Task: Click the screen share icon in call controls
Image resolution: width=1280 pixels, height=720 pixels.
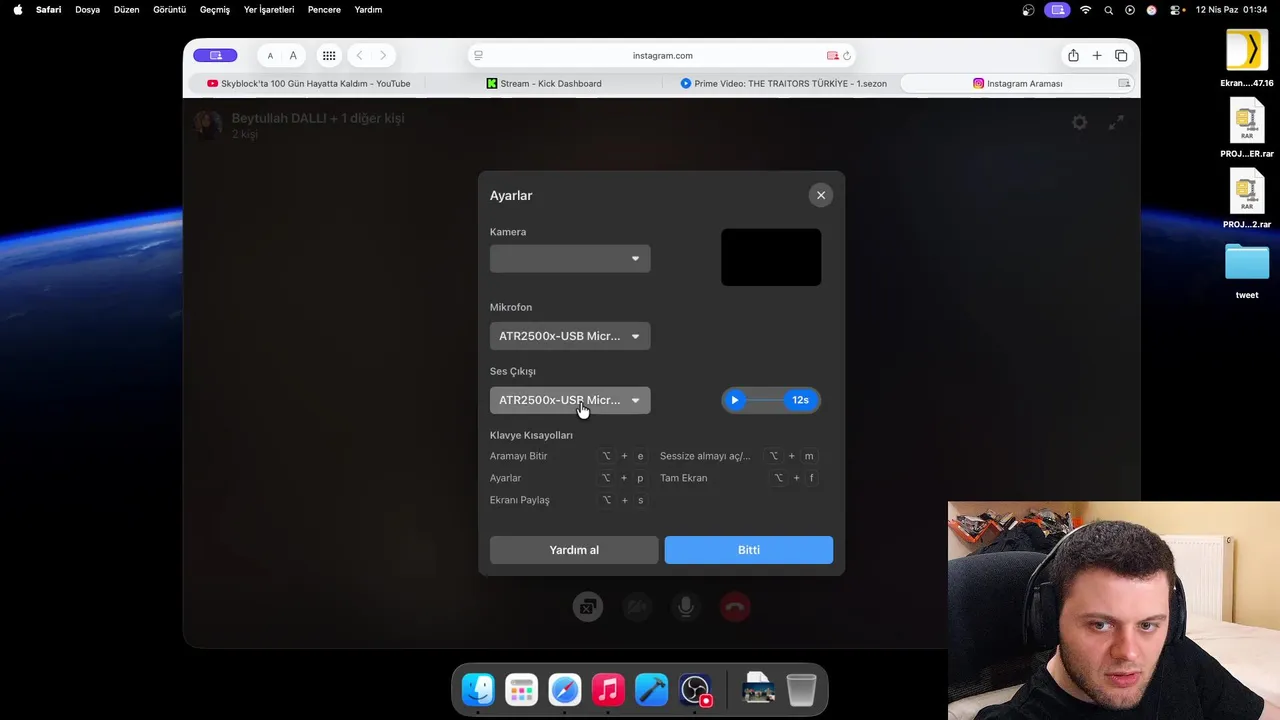Action: (x=588, y=606)
